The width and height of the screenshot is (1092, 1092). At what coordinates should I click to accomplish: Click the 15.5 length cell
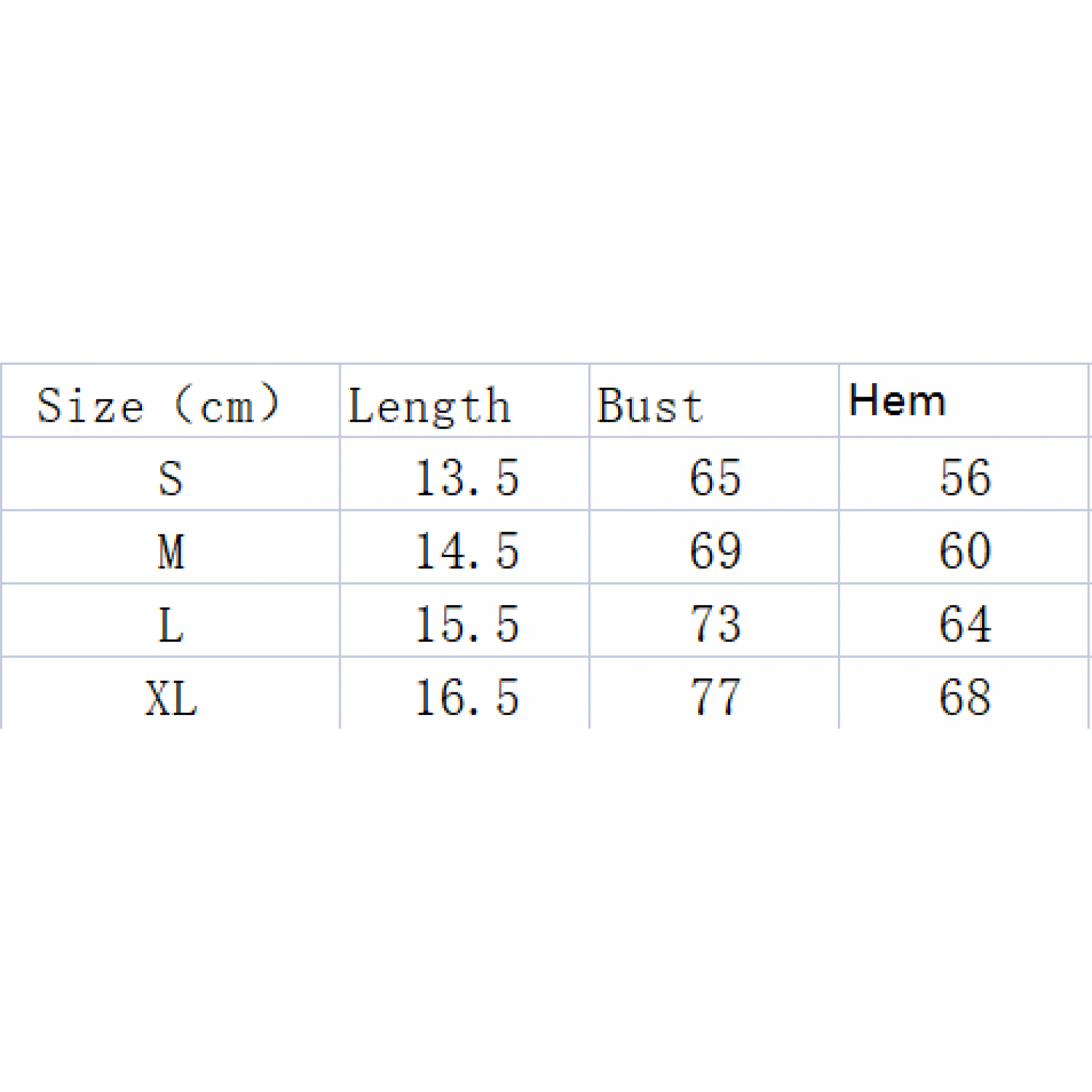(467, 625)
